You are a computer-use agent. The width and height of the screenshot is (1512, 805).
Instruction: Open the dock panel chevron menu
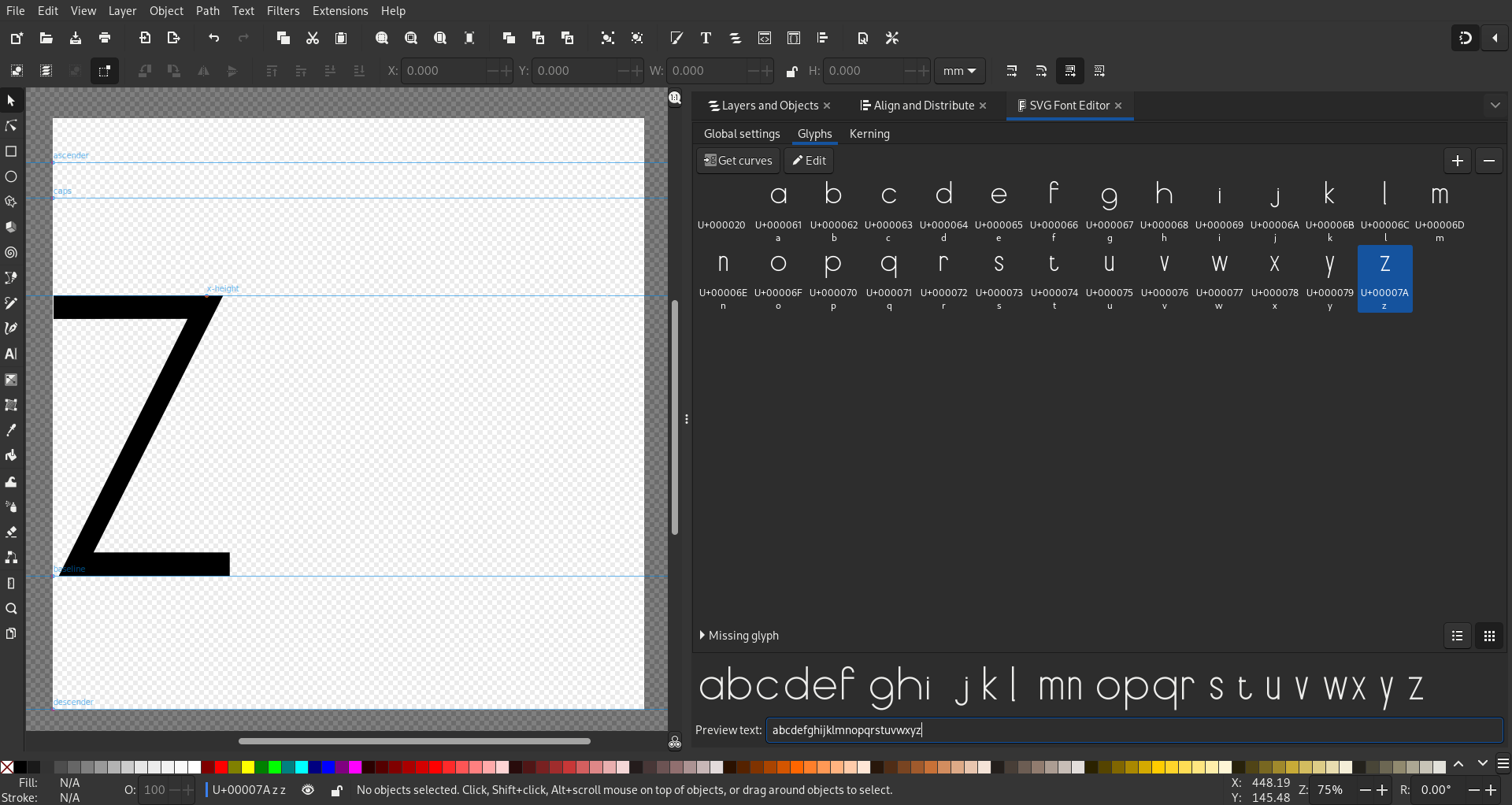click(1495, 105)
